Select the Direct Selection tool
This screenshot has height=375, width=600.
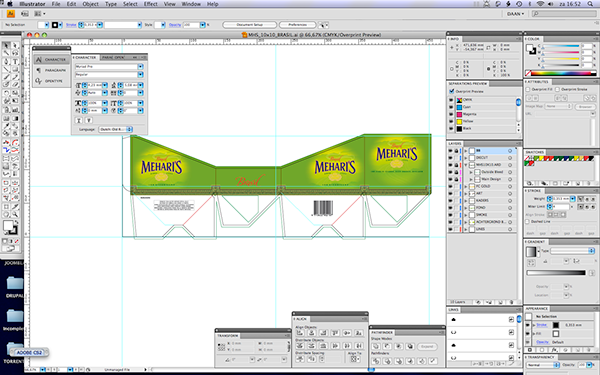pyautogui.click(x=15, y=46)
